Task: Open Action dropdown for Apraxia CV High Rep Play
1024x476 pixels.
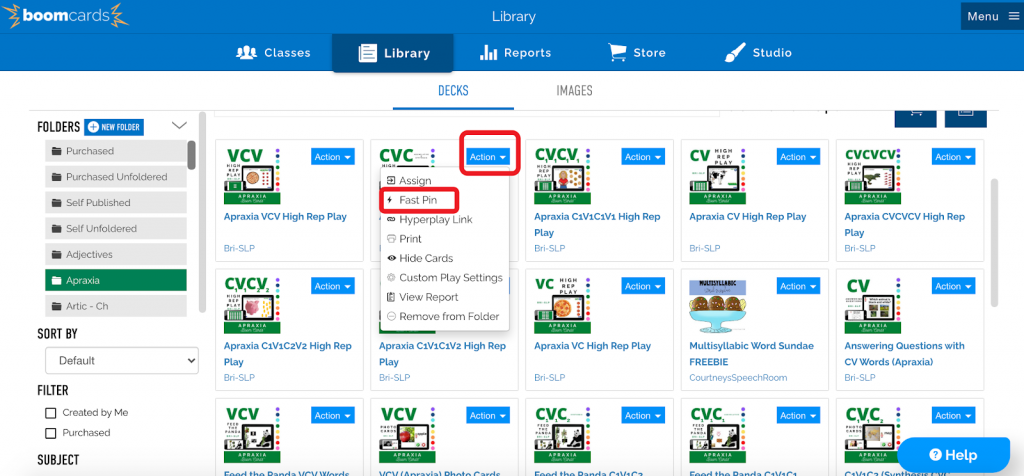Action: pyautogui.click(x=798, y=157)
